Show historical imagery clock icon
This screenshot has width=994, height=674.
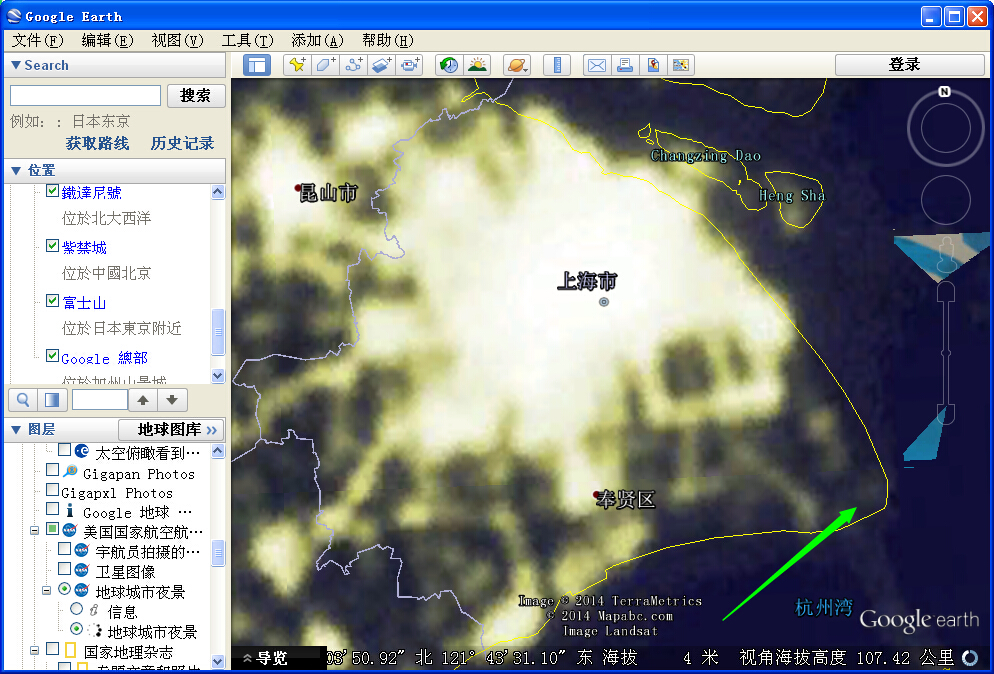[449, 65]
